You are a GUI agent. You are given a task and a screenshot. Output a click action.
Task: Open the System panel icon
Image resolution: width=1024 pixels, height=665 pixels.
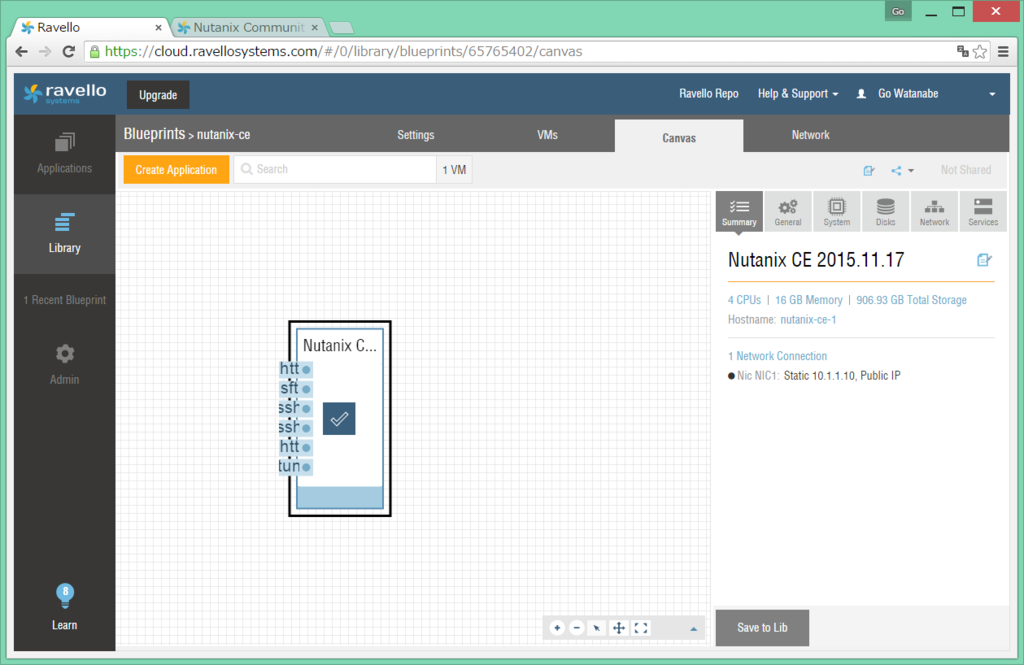point(837,211)
